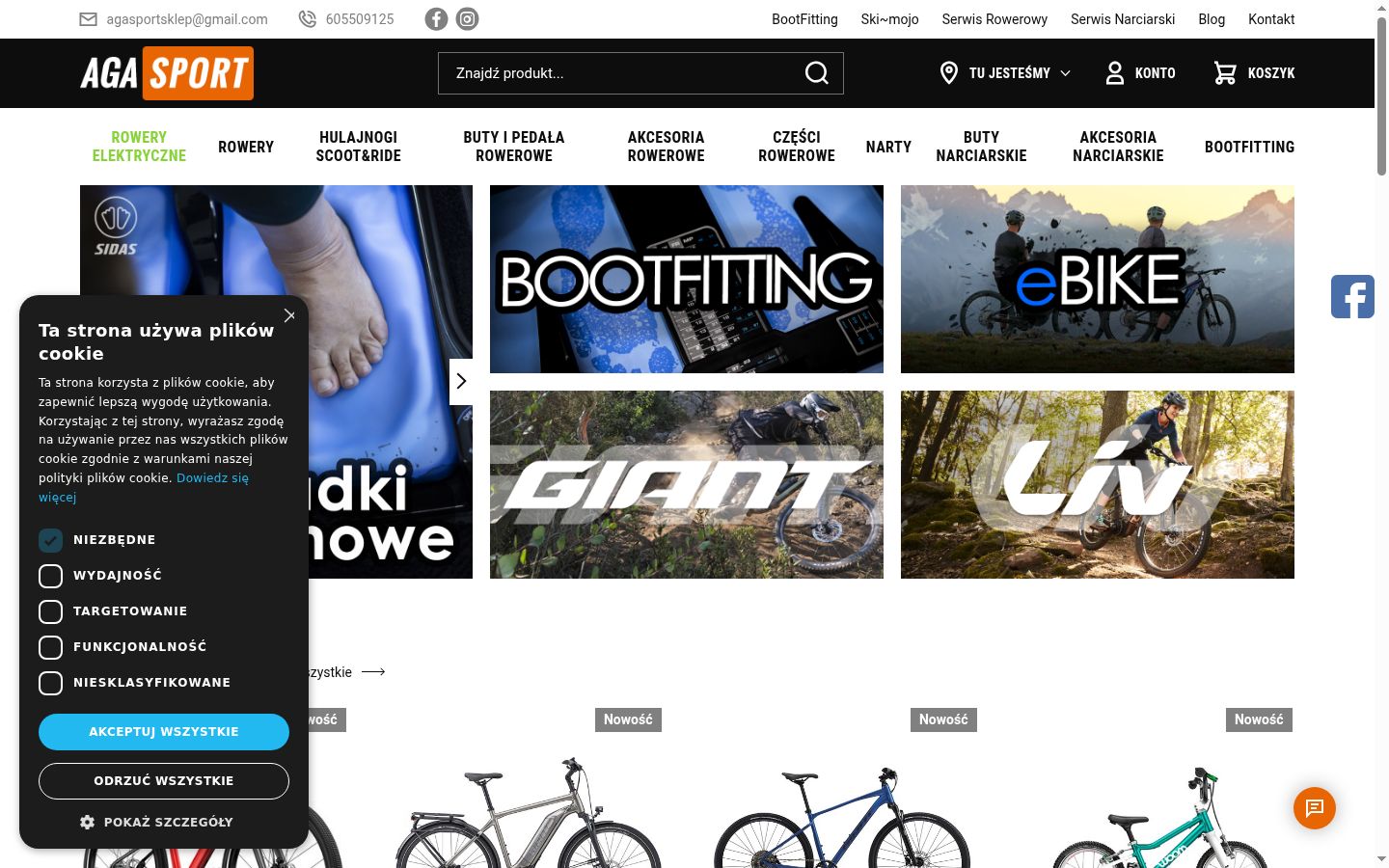Click the email address agasportsklep@gmail.com

pos(187,19)
